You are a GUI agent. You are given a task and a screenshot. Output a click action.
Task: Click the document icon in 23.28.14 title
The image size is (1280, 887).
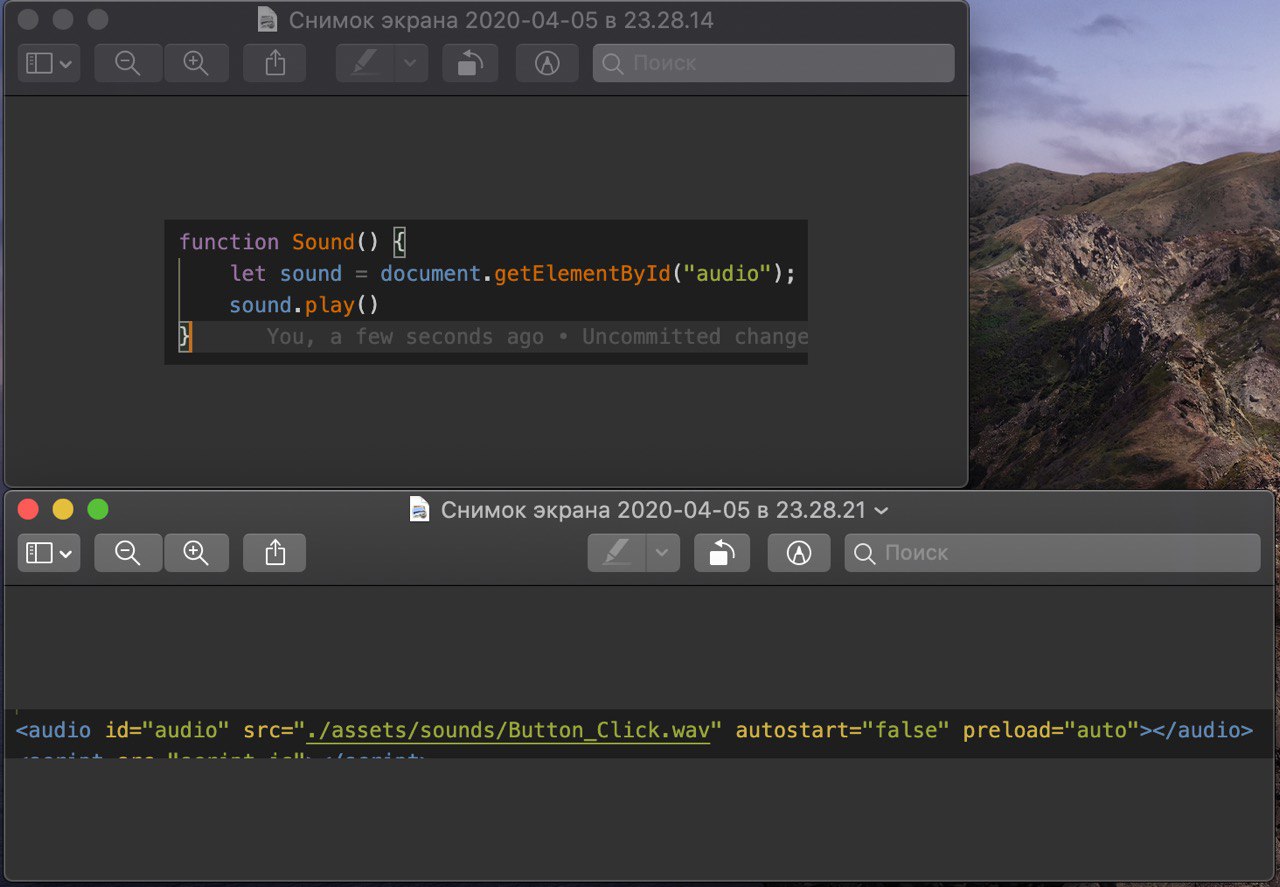267,20
